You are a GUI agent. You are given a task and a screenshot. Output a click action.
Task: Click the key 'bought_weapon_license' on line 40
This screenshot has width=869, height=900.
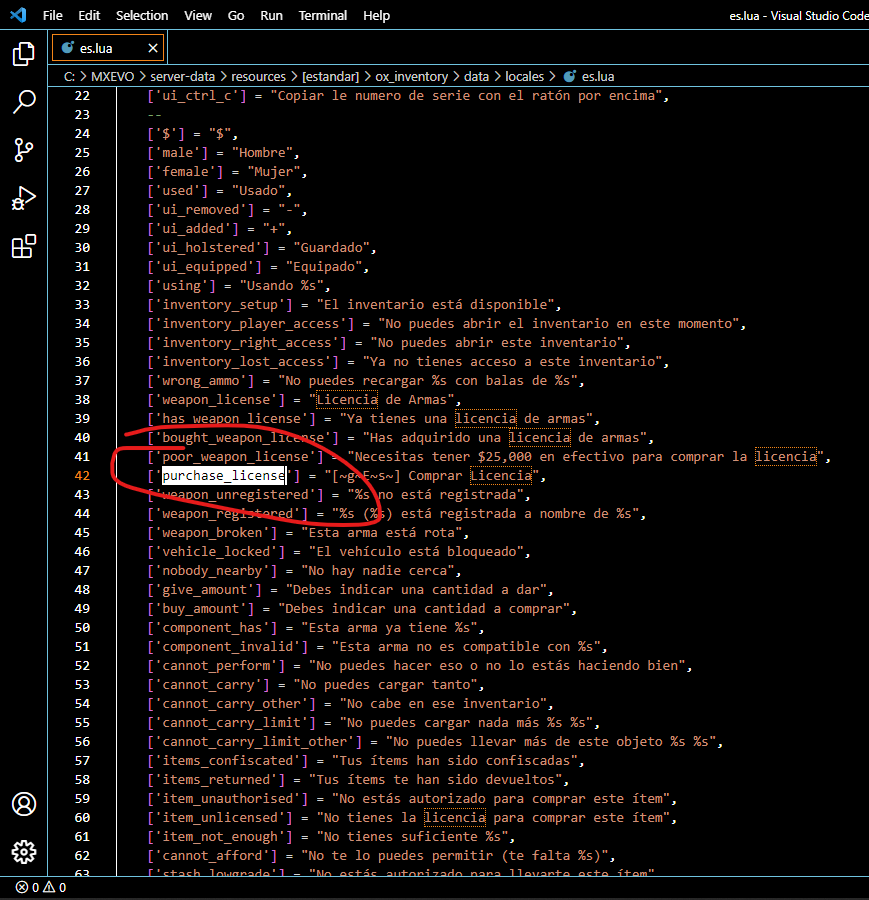click(243, 438)
